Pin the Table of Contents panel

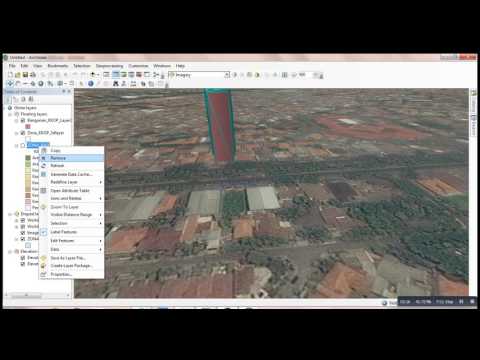pos(64,91)
